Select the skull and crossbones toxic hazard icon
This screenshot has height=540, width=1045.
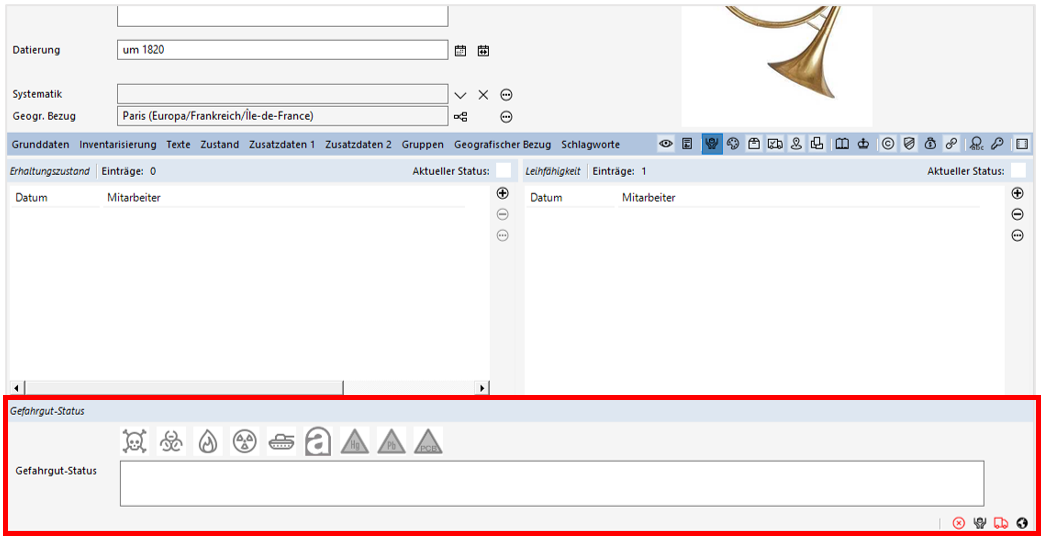click(x=134, y=441)
